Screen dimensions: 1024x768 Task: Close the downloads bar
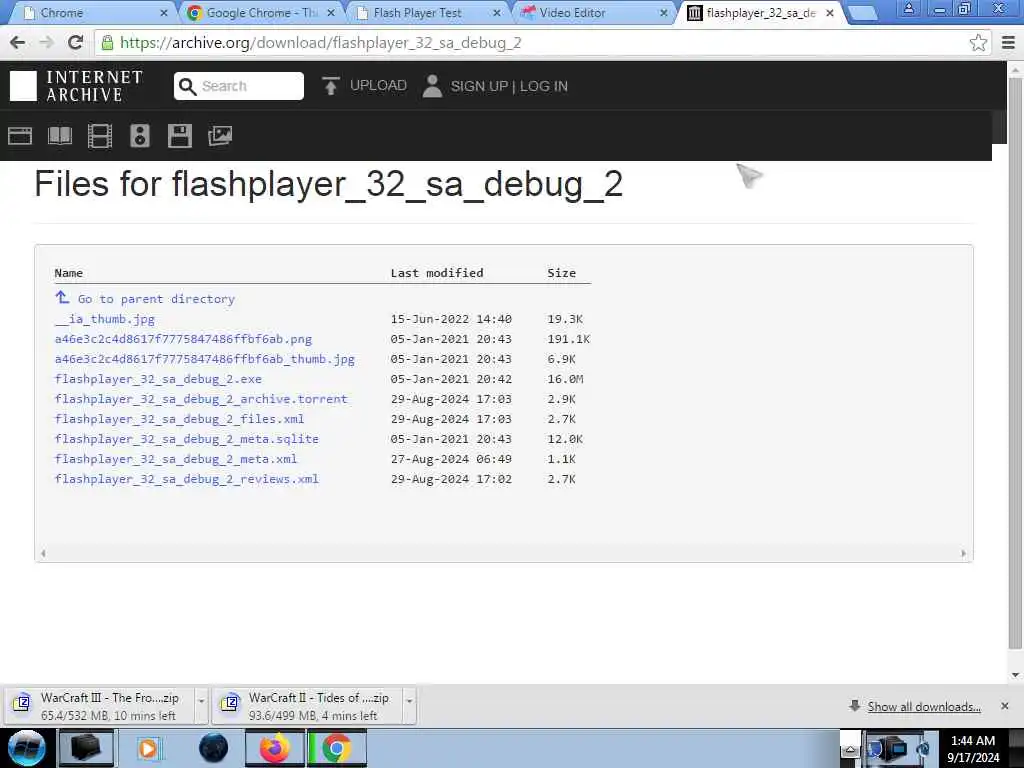(1004, 706)
